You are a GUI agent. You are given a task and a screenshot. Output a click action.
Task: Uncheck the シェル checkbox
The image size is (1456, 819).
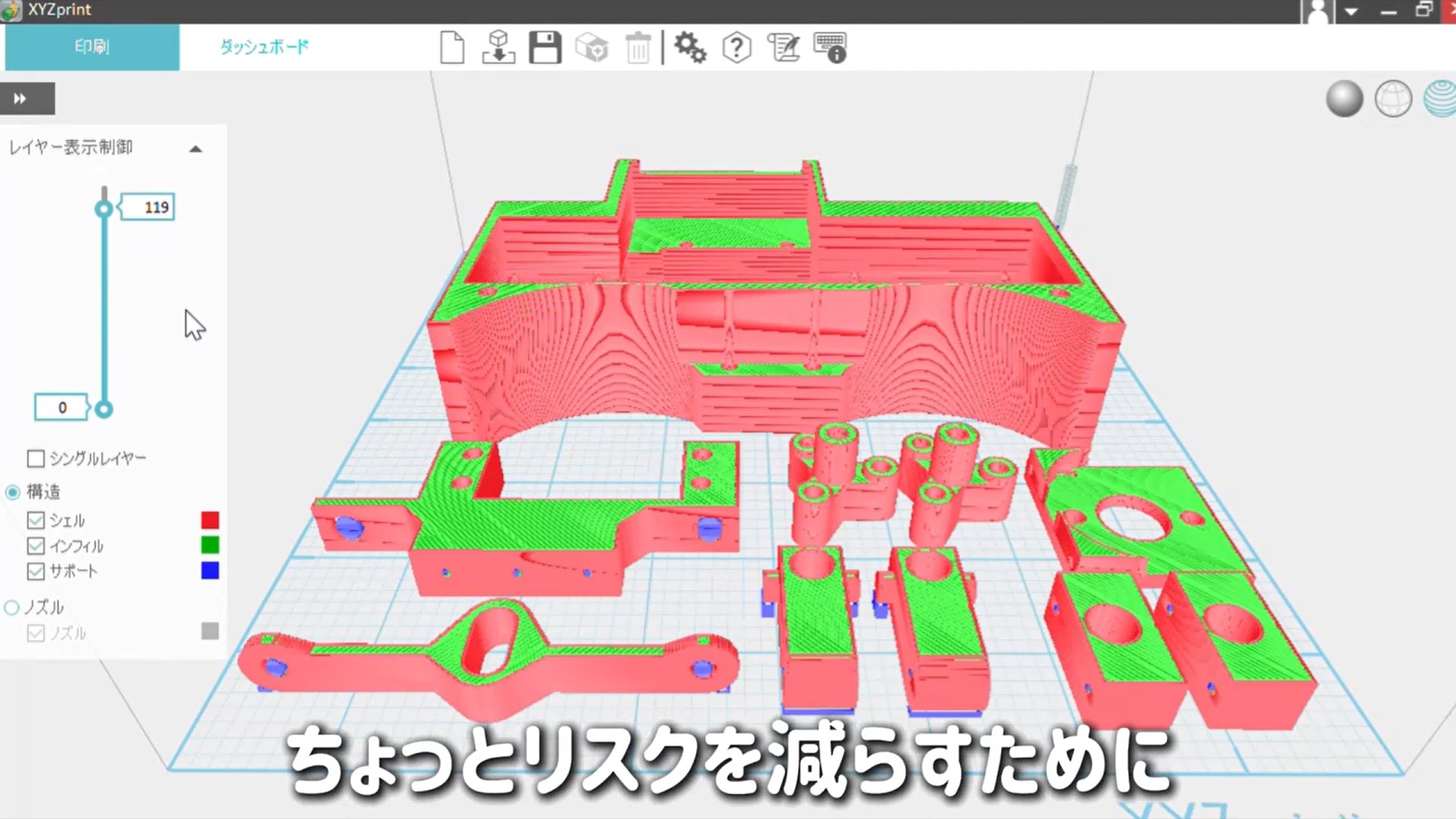[x=36, y=520]
